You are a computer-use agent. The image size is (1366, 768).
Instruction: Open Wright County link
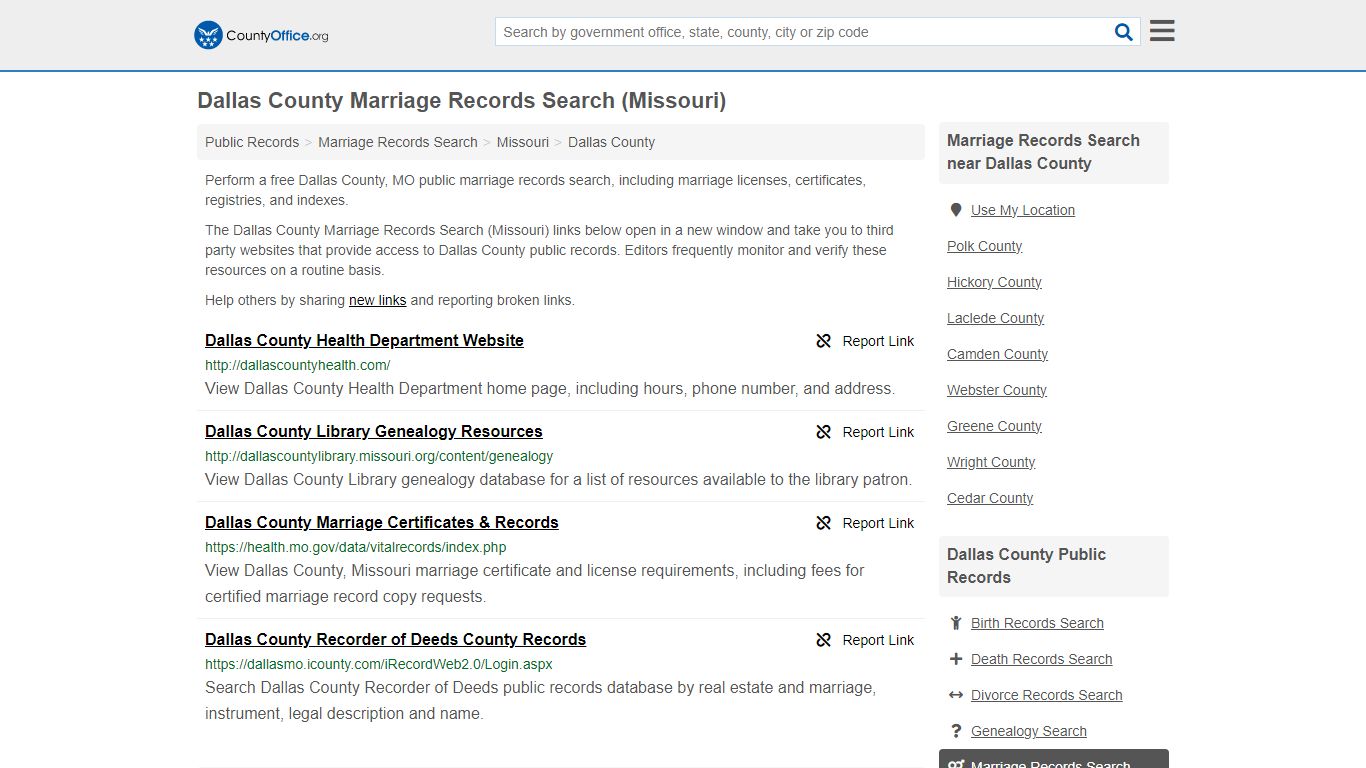click(991, 462)
